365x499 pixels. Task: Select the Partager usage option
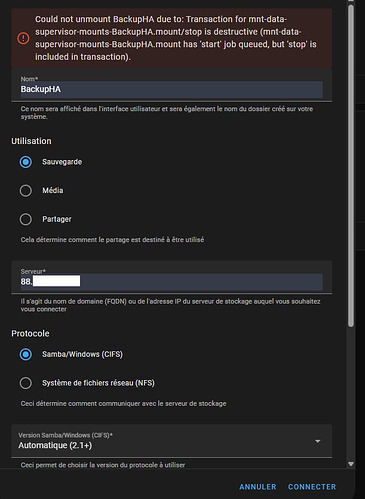[x=26, y=219]
